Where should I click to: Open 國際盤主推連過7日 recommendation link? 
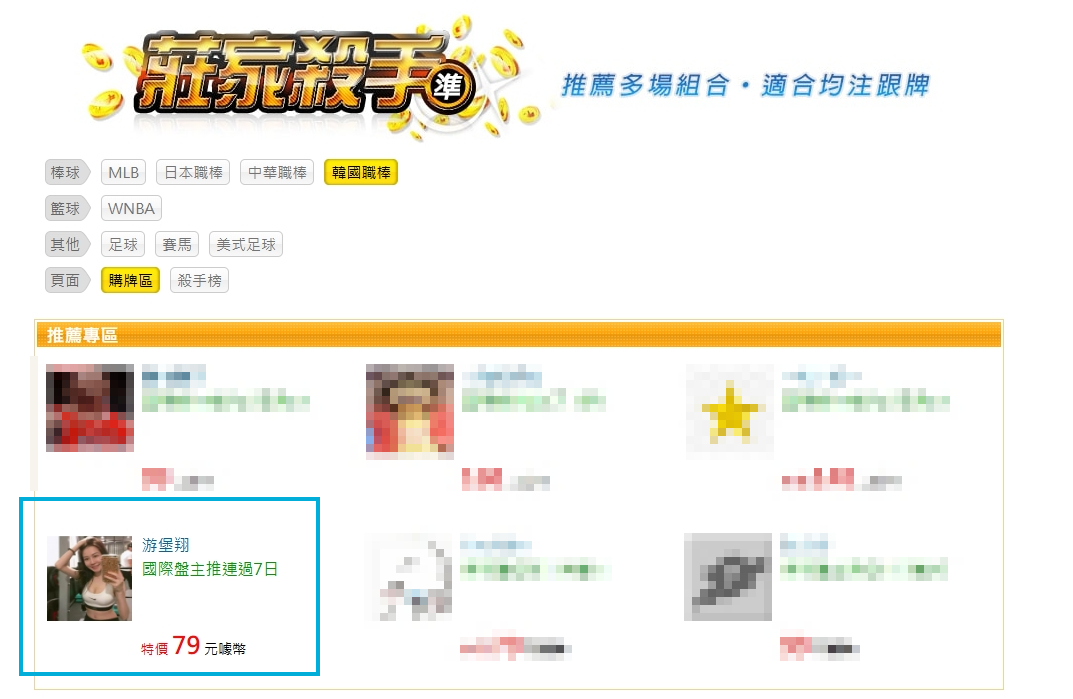[209, 569]
